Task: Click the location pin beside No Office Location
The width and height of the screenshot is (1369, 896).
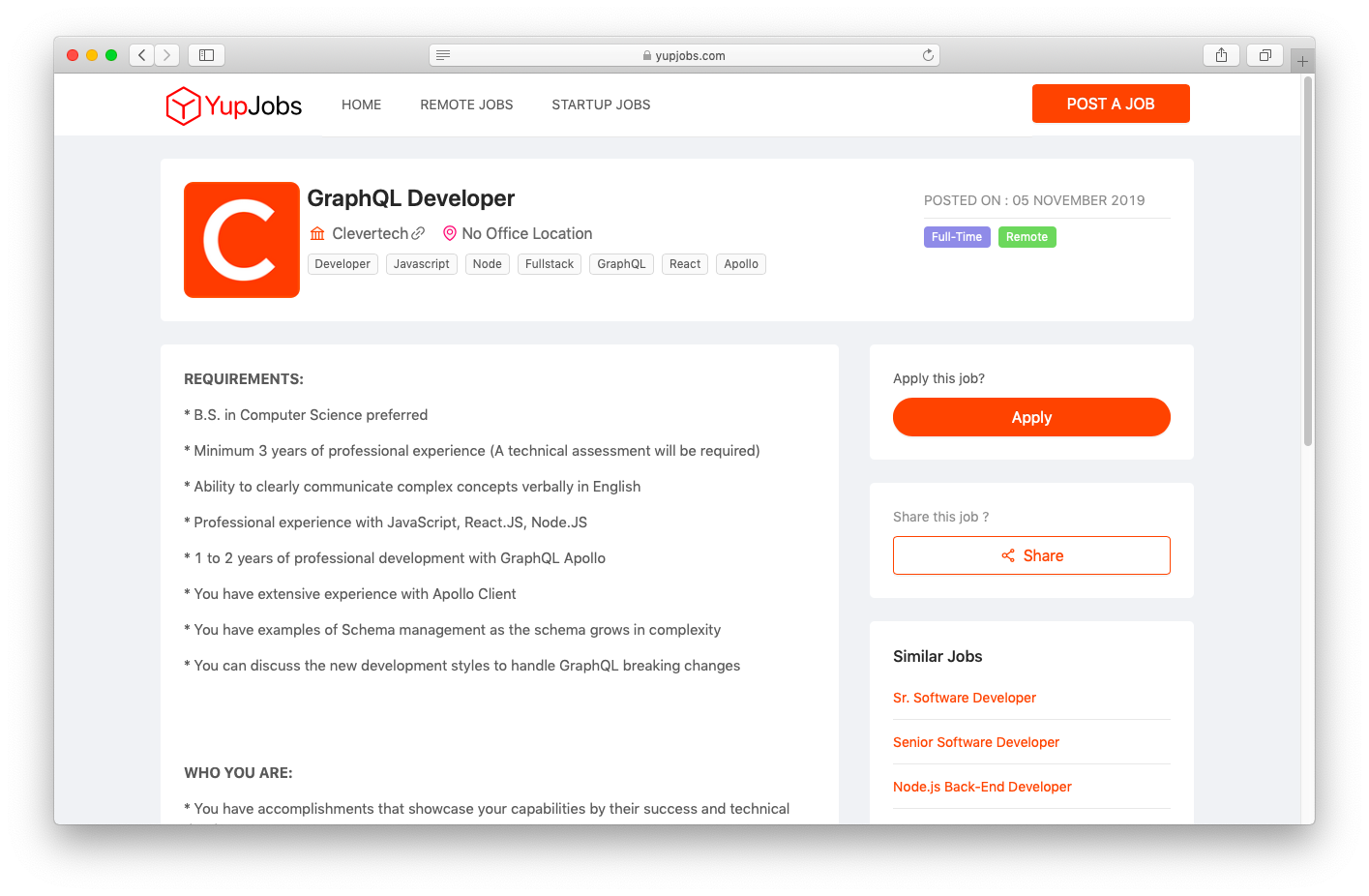Action: click(449, 233)
